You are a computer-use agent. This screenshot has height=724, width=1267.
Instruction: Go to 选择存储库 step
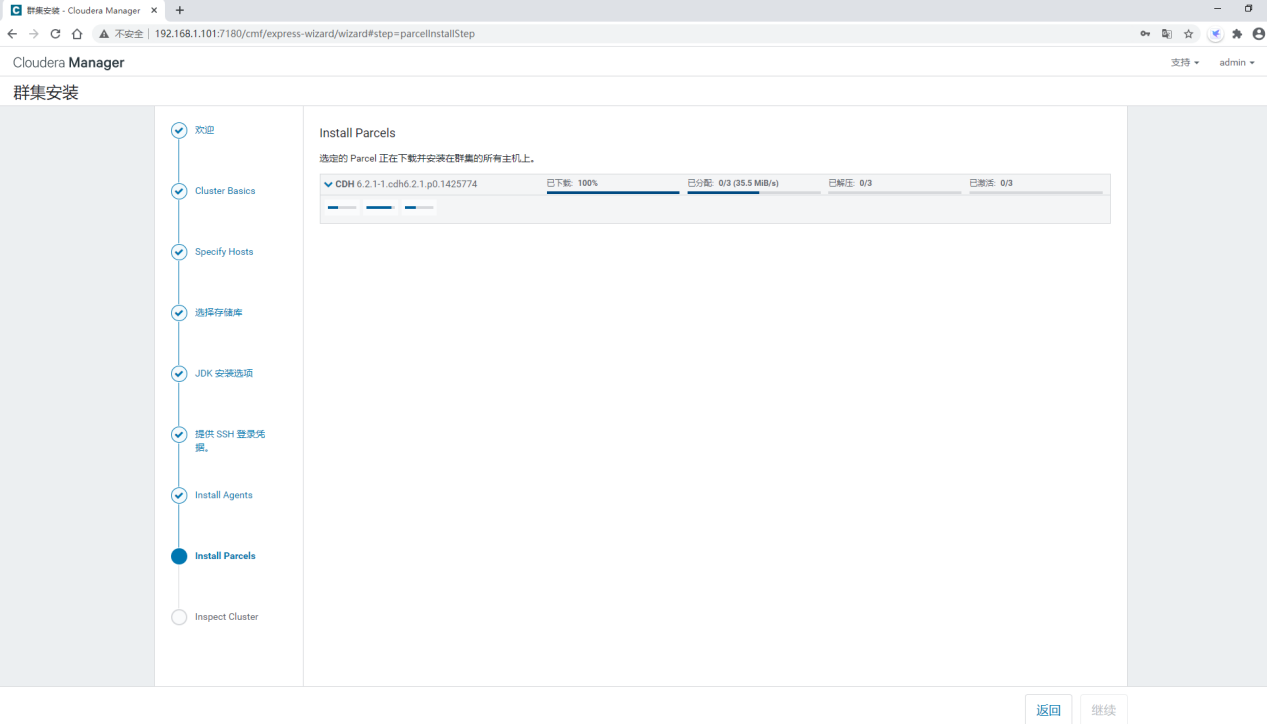click(x=219, y=313)
